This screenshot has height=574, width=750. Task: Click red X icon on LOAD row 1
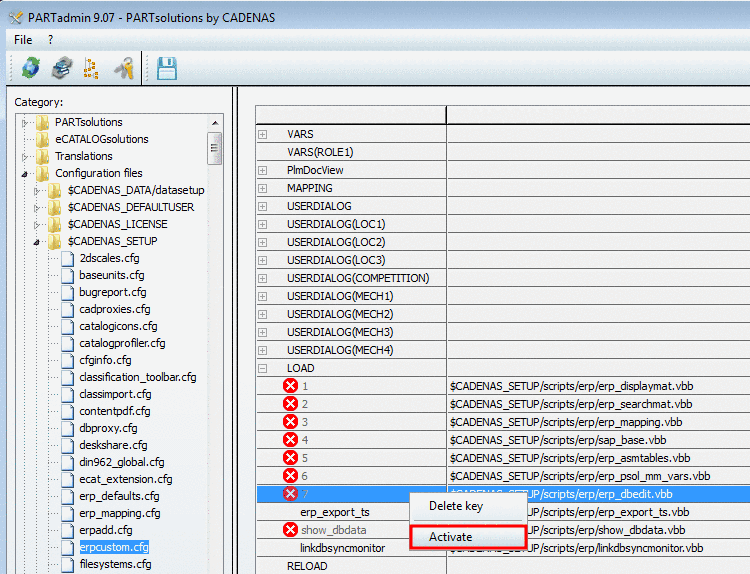pos(290,386)
